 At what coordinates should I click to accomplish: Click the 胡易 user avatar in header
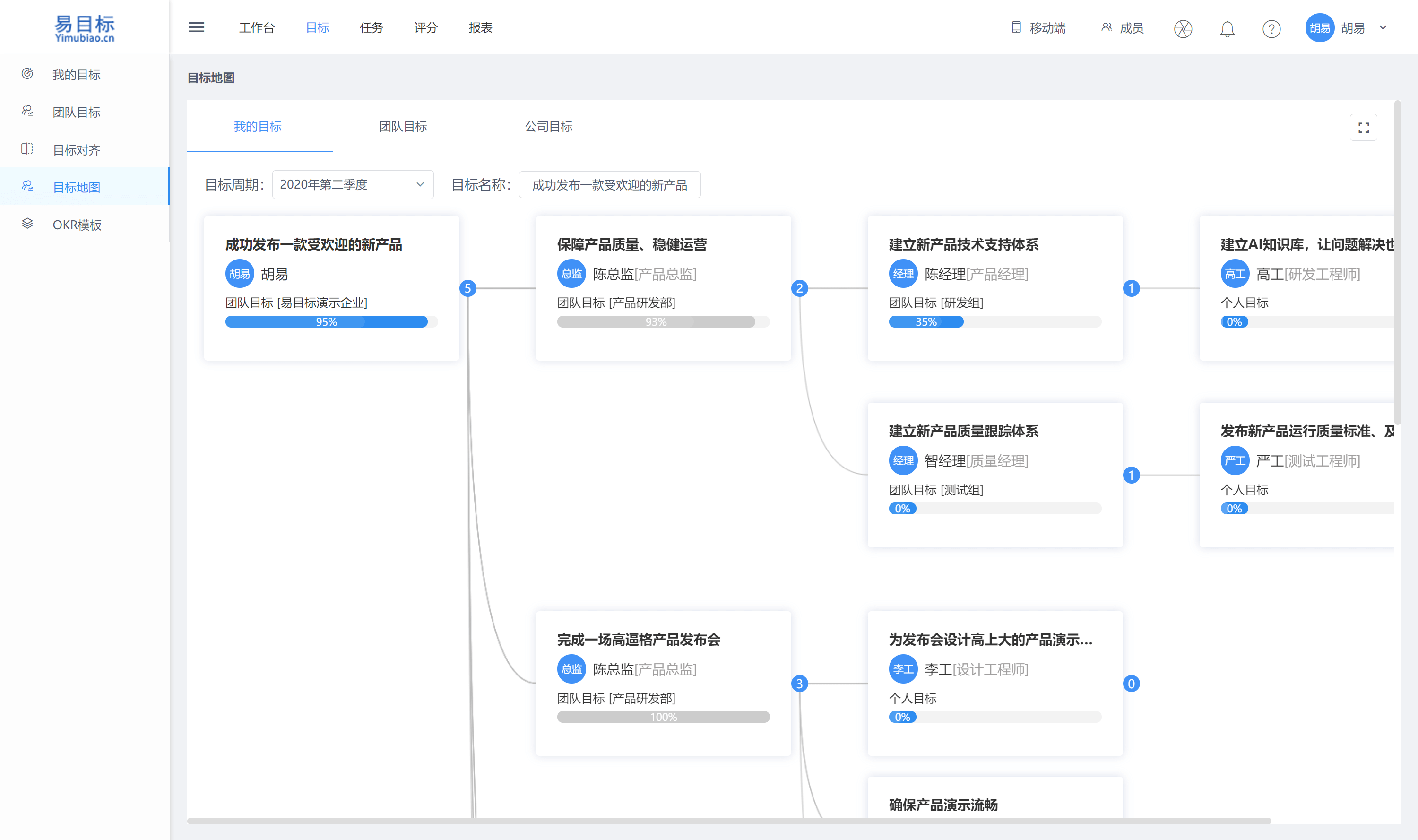coord(1320,28)
